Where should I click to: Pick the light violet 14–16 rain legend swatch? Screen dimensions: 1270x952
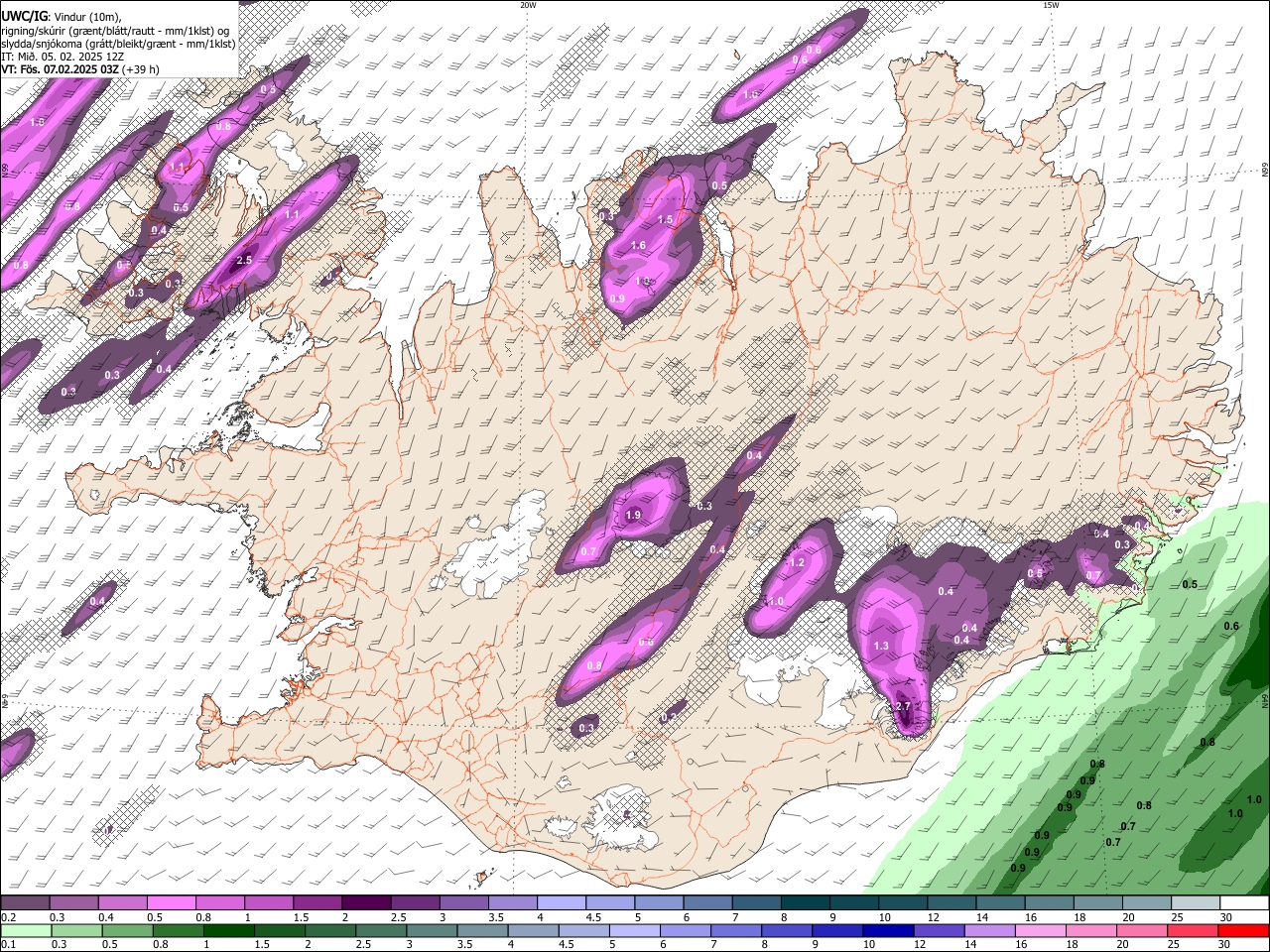point(988,930)
